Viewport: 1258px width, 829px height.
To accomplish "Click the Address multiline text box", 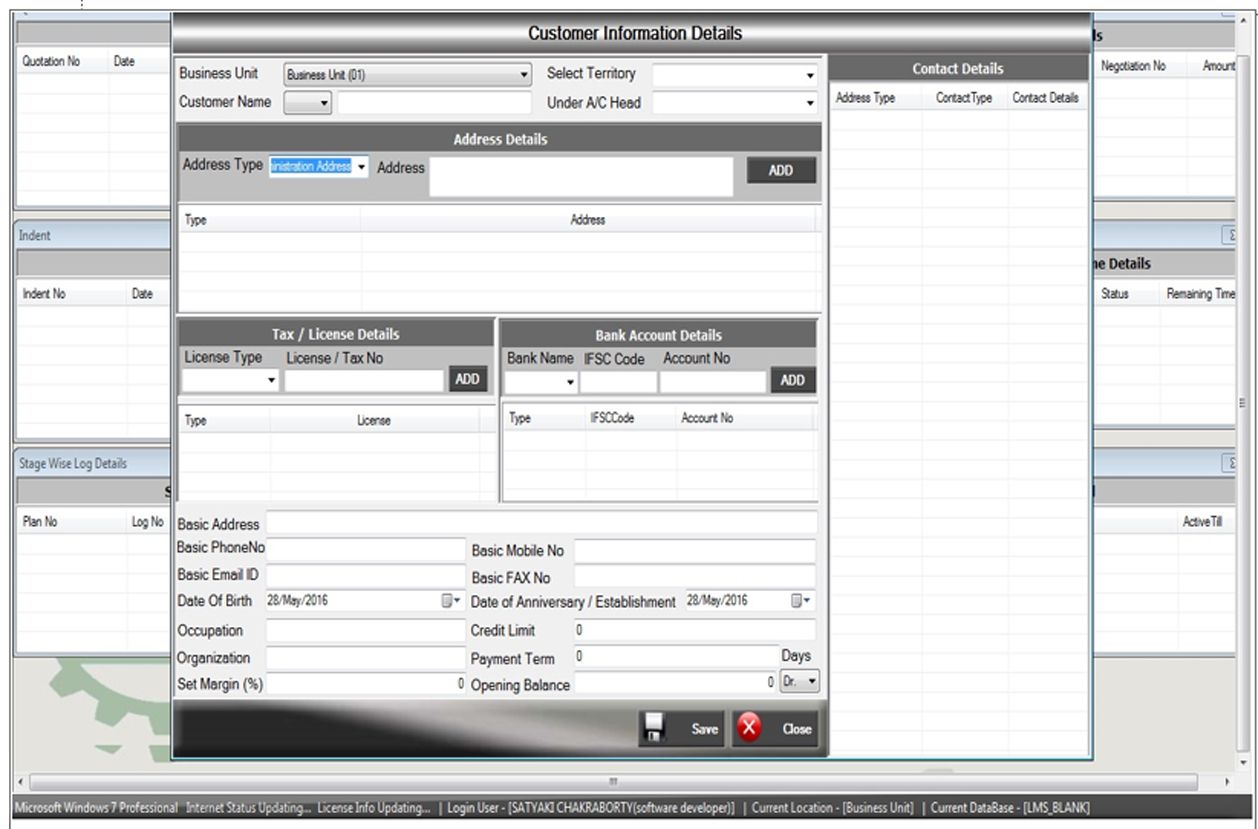I will (x=581, y=176).
